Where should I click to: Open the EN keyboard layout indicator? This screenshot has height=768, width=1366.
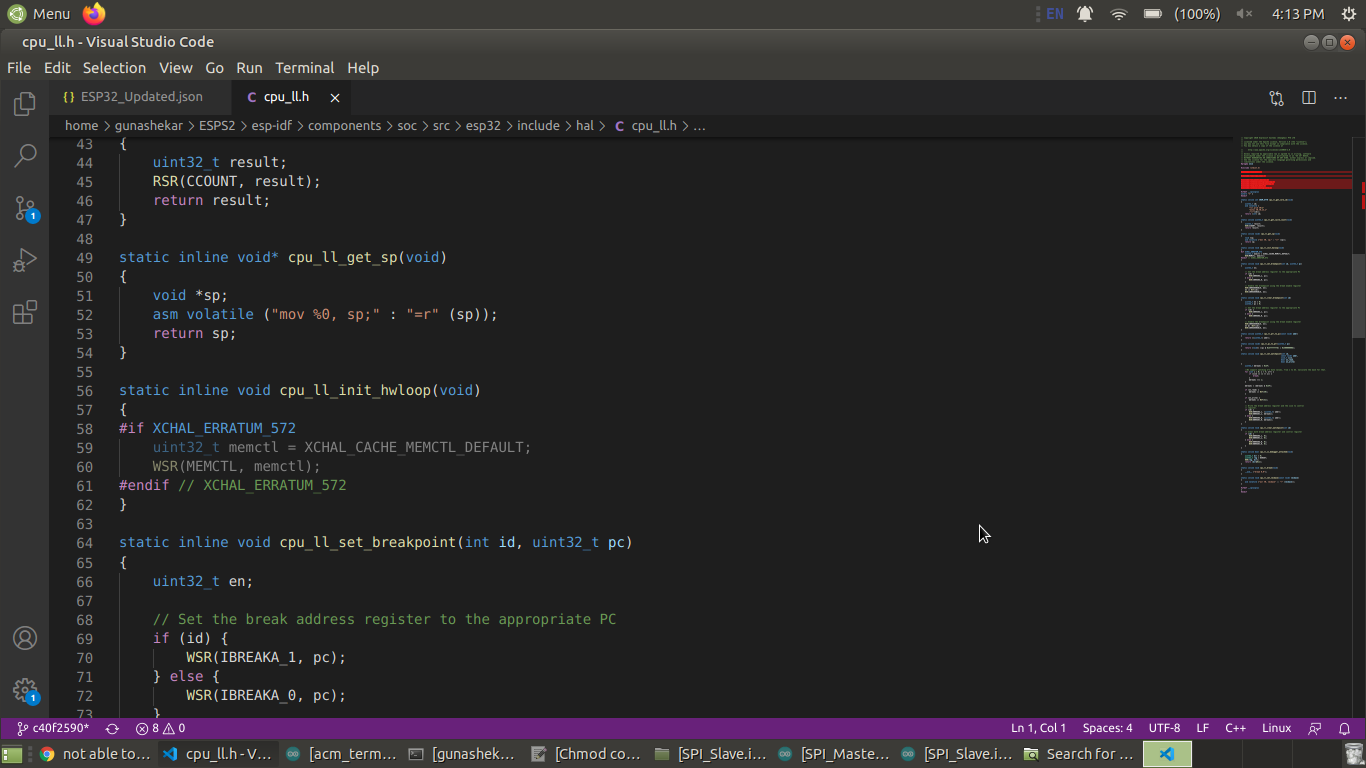pos(1054,14)
